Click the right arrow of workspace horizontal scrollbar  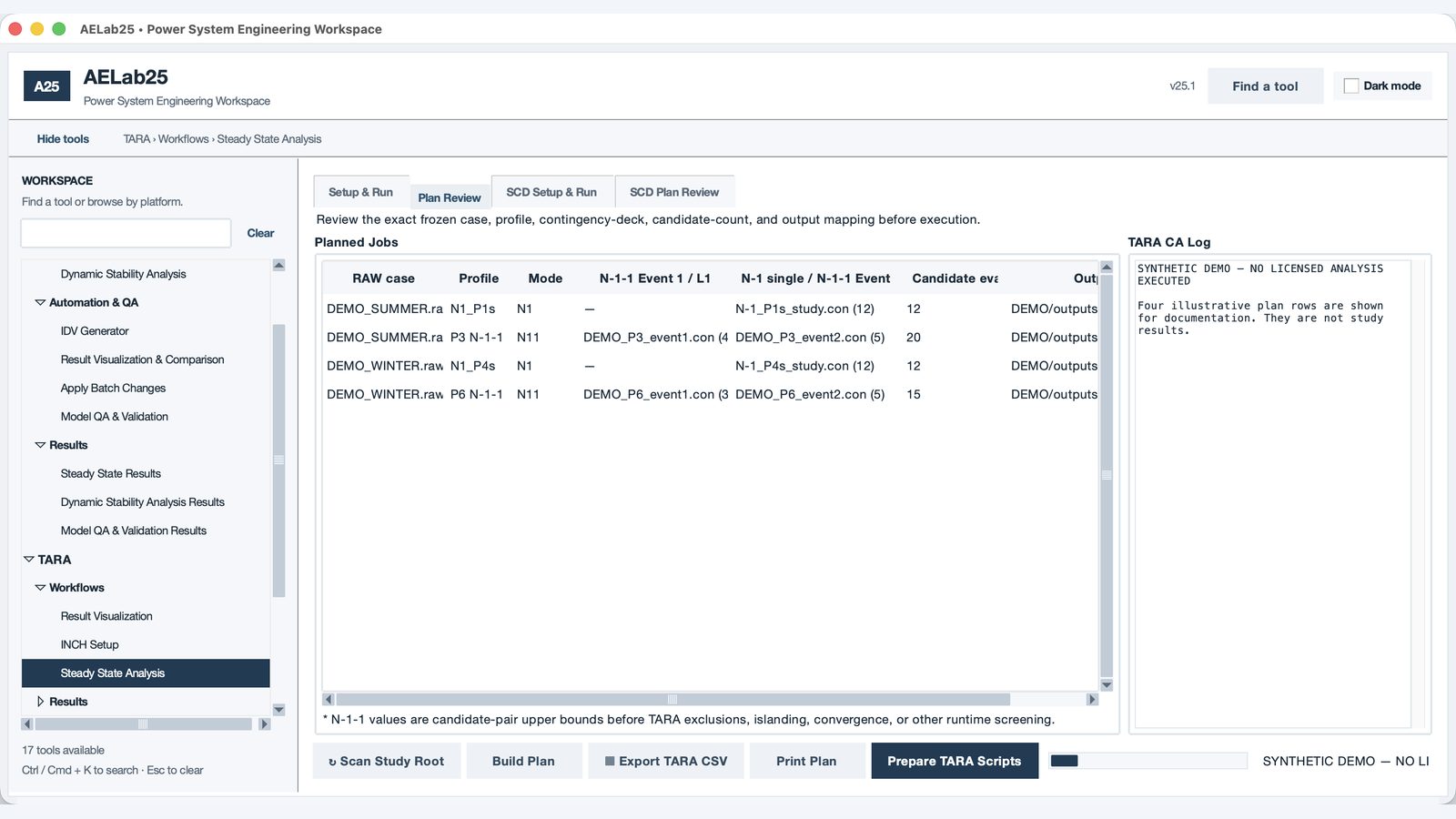265,724
